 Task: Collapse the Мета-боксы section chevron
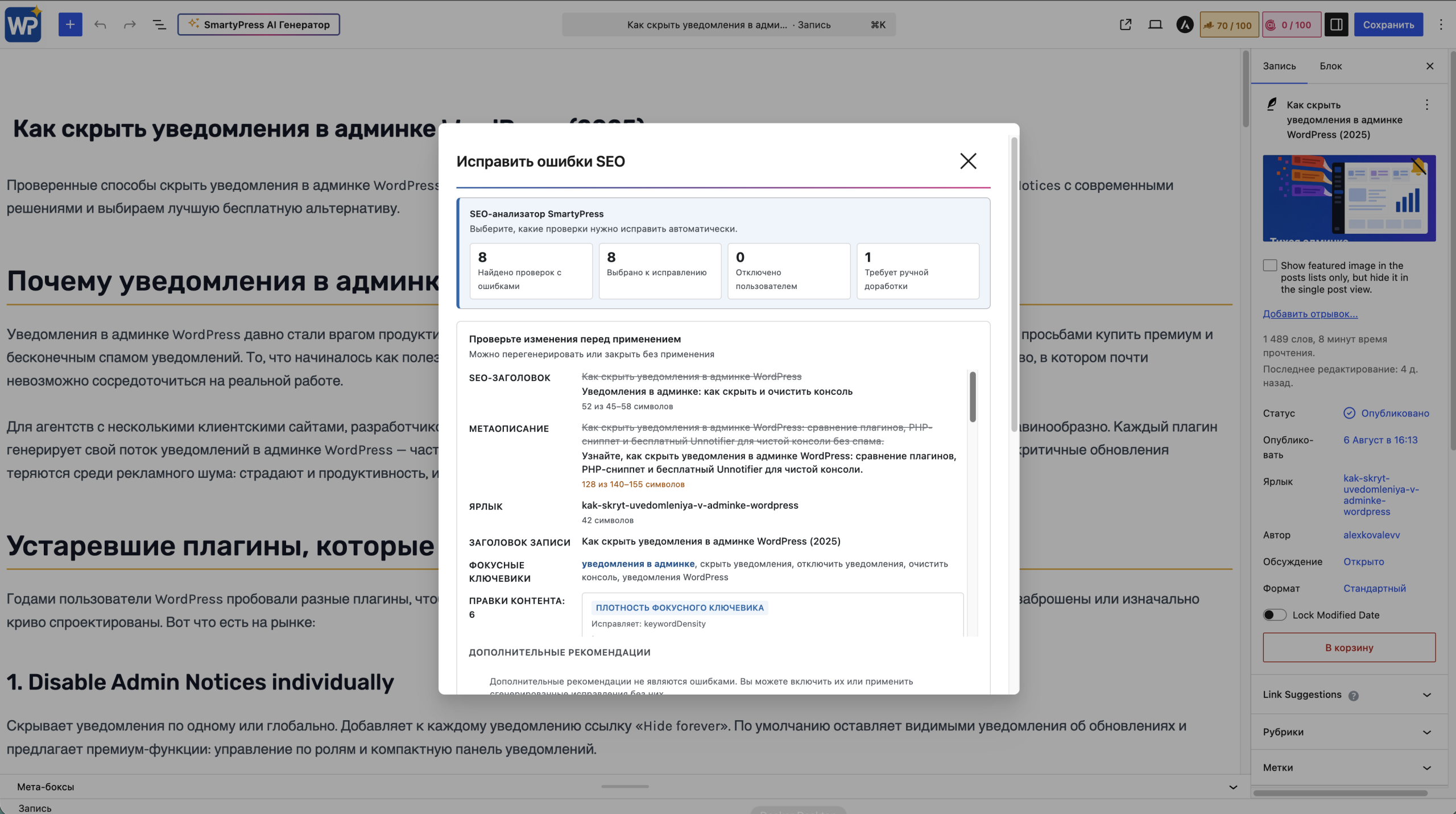click(1232, 787)
